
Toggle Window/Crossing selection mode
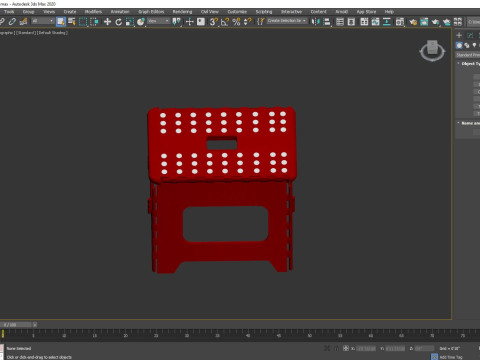click(94, 22)
